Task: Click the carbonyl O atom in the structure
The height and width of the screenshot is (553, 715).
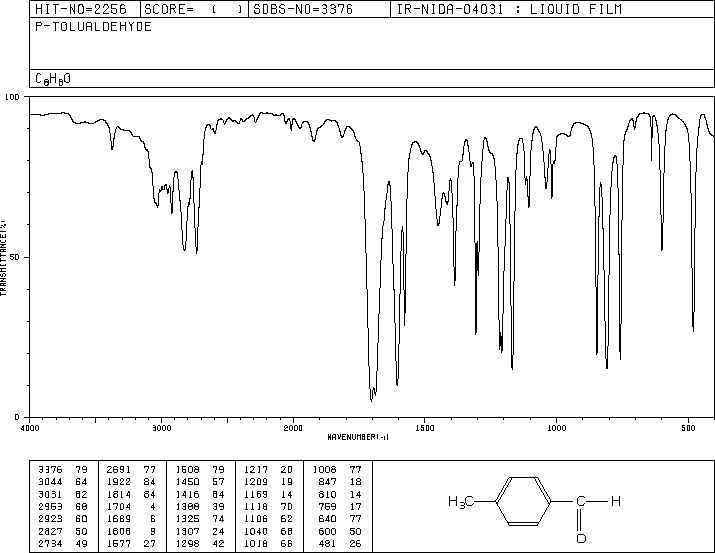Action: pyautogui.click(x=581, y=538)
